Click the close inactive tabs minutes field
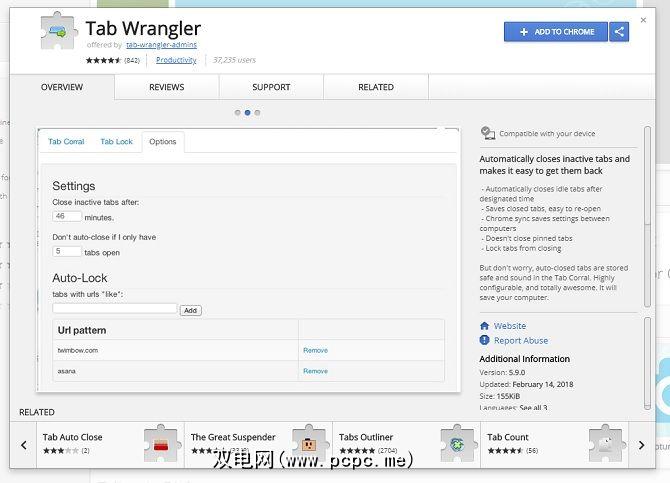This screenshot has width=670, height=483. coord(67,216)
